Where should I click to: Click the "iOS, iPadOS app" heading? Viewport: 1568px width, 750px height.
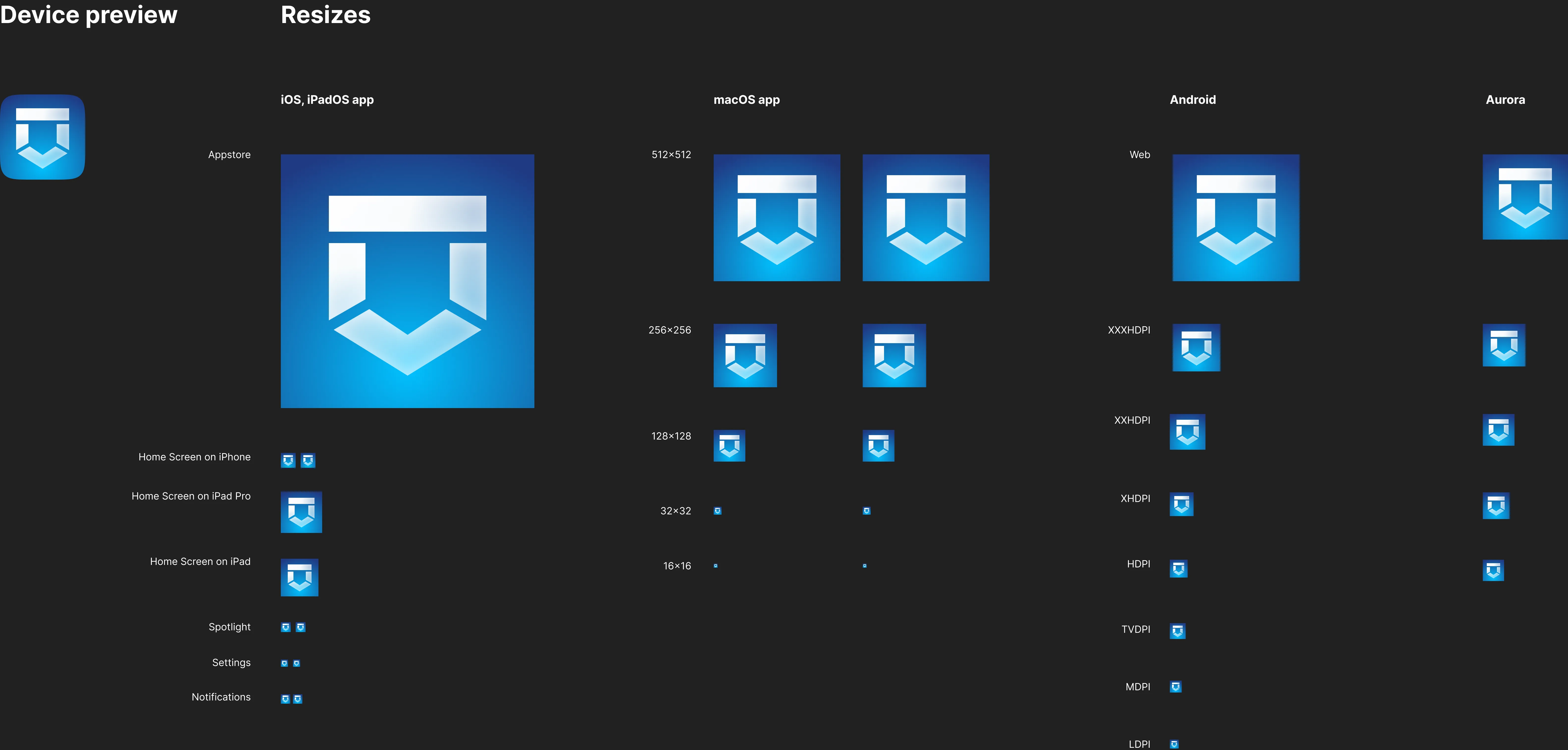(x=327, y=99)
